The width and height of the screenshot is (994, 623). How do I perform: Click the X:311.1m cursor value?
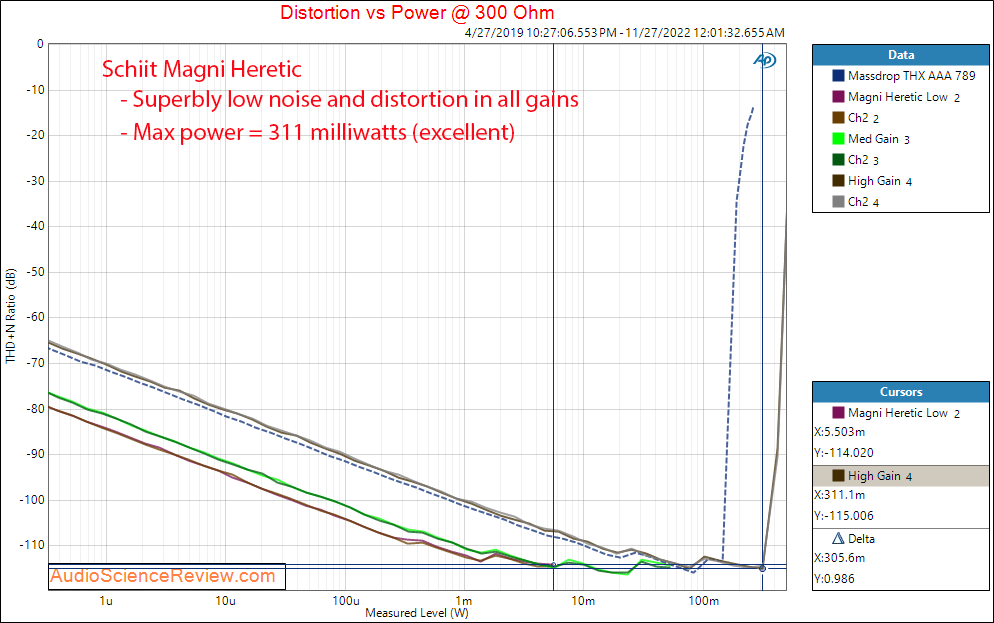839,494
